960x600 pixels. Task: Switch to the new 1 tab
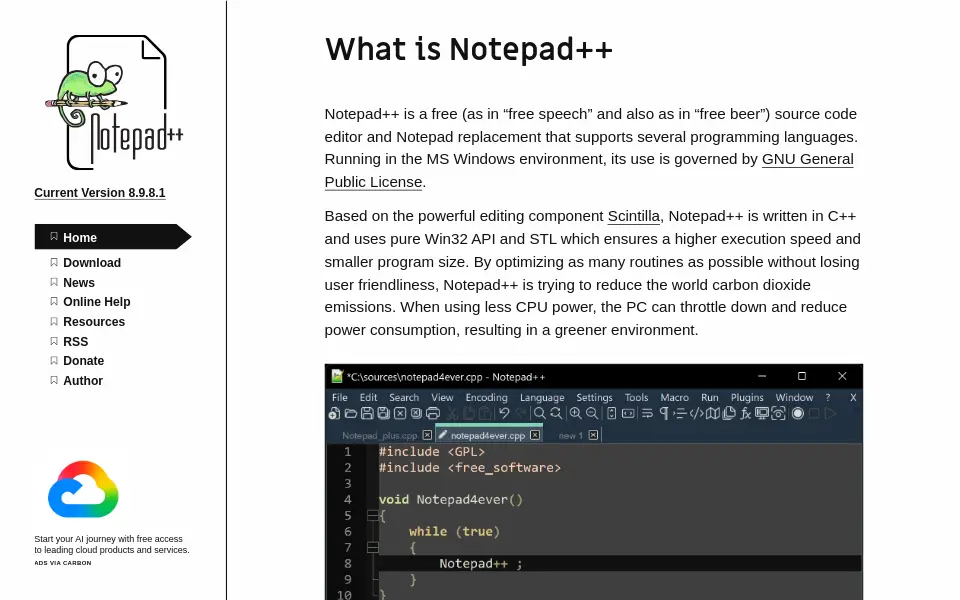point(571,435)
